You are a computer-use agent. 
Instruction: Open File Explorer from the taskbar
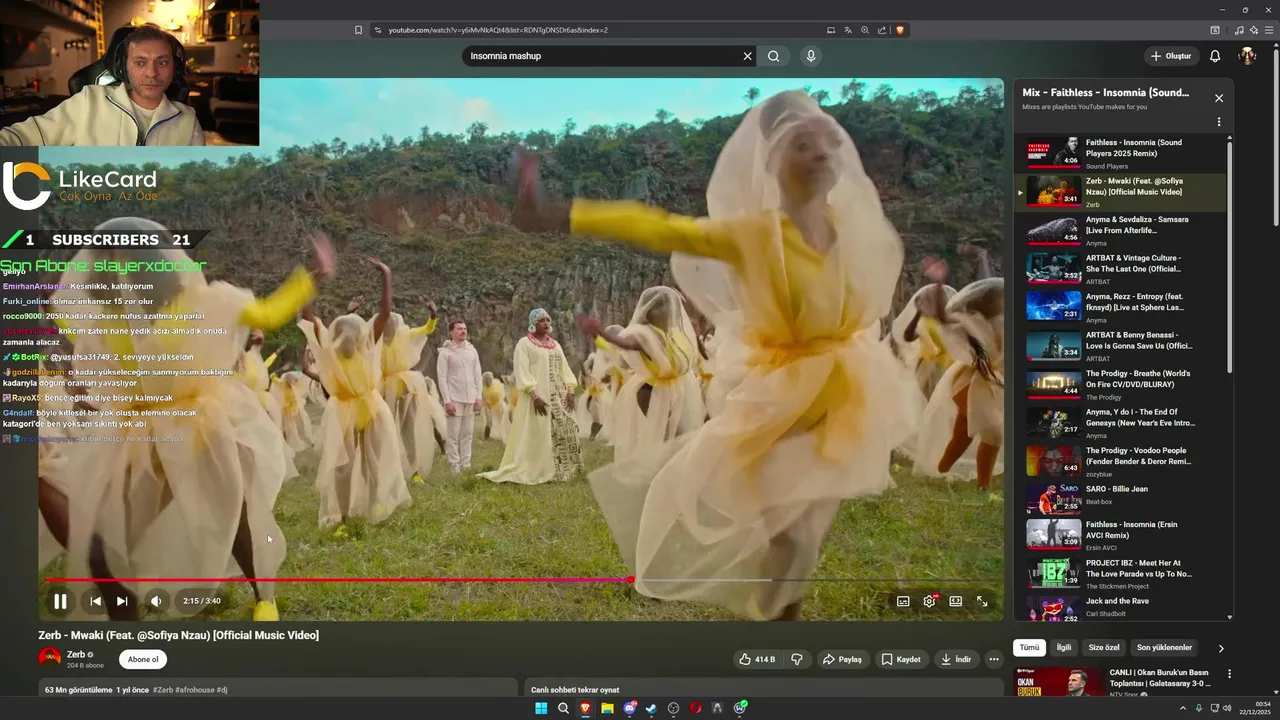[607, 708]
